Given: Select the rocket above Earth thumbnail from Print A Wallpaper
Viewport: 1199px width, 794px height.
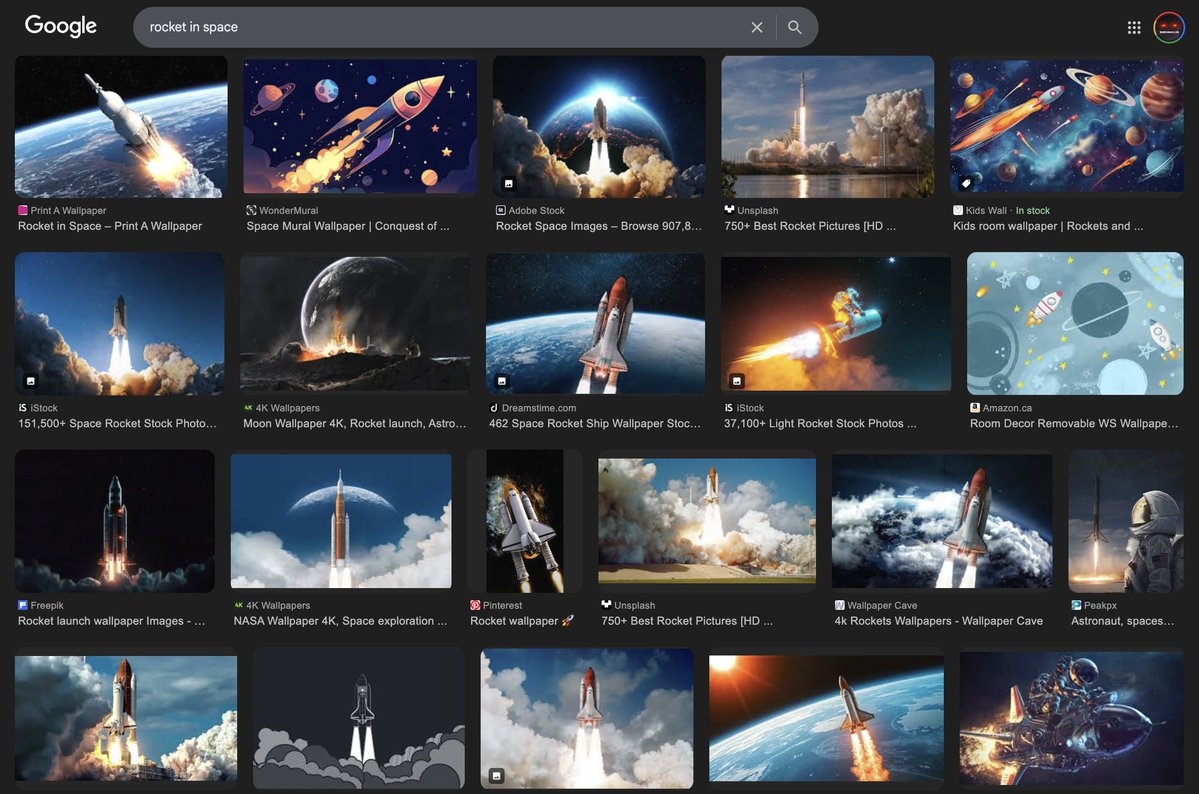Looking at the screenshot, I should click(121, 127).
